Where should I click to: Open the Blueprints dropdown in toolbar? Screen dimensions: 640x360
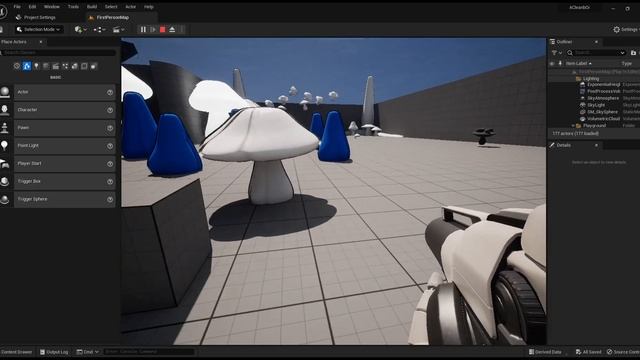99,29
